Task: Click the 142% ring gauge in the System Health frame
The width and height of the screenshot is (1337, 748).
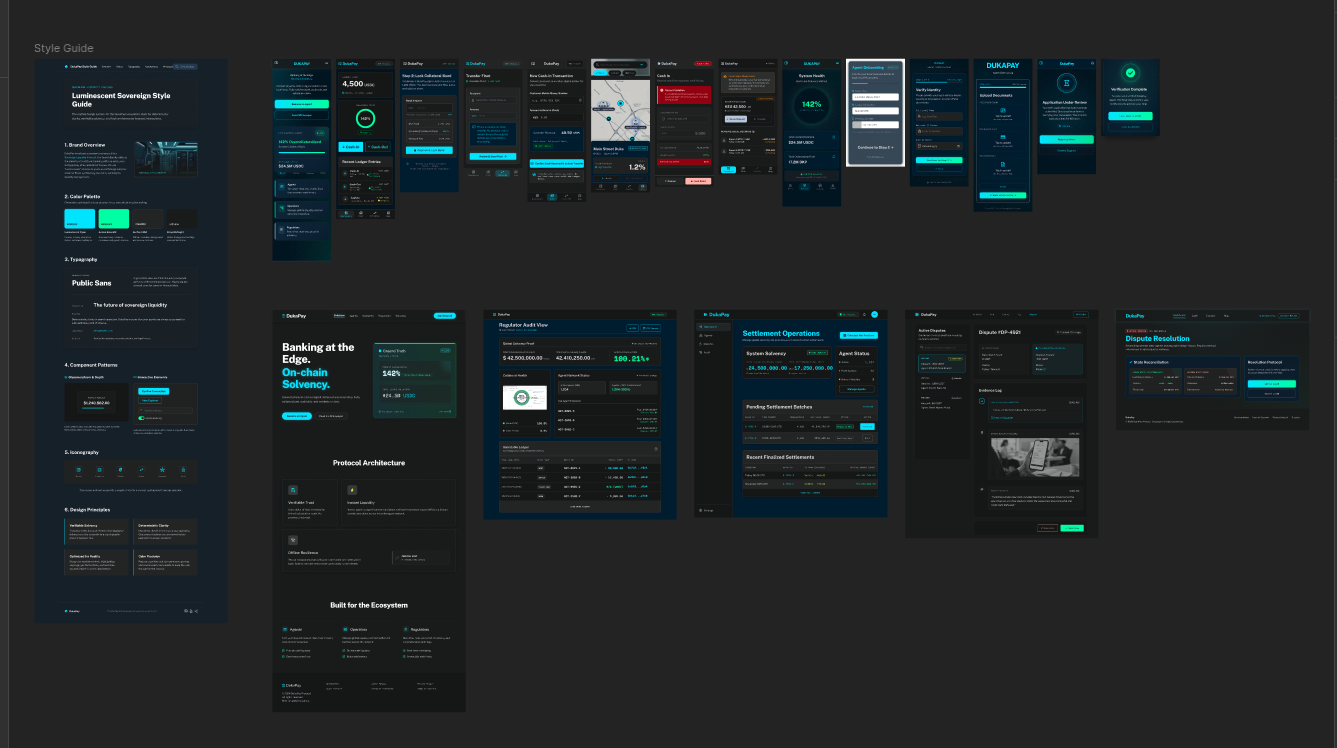Action: pos(811,104)
